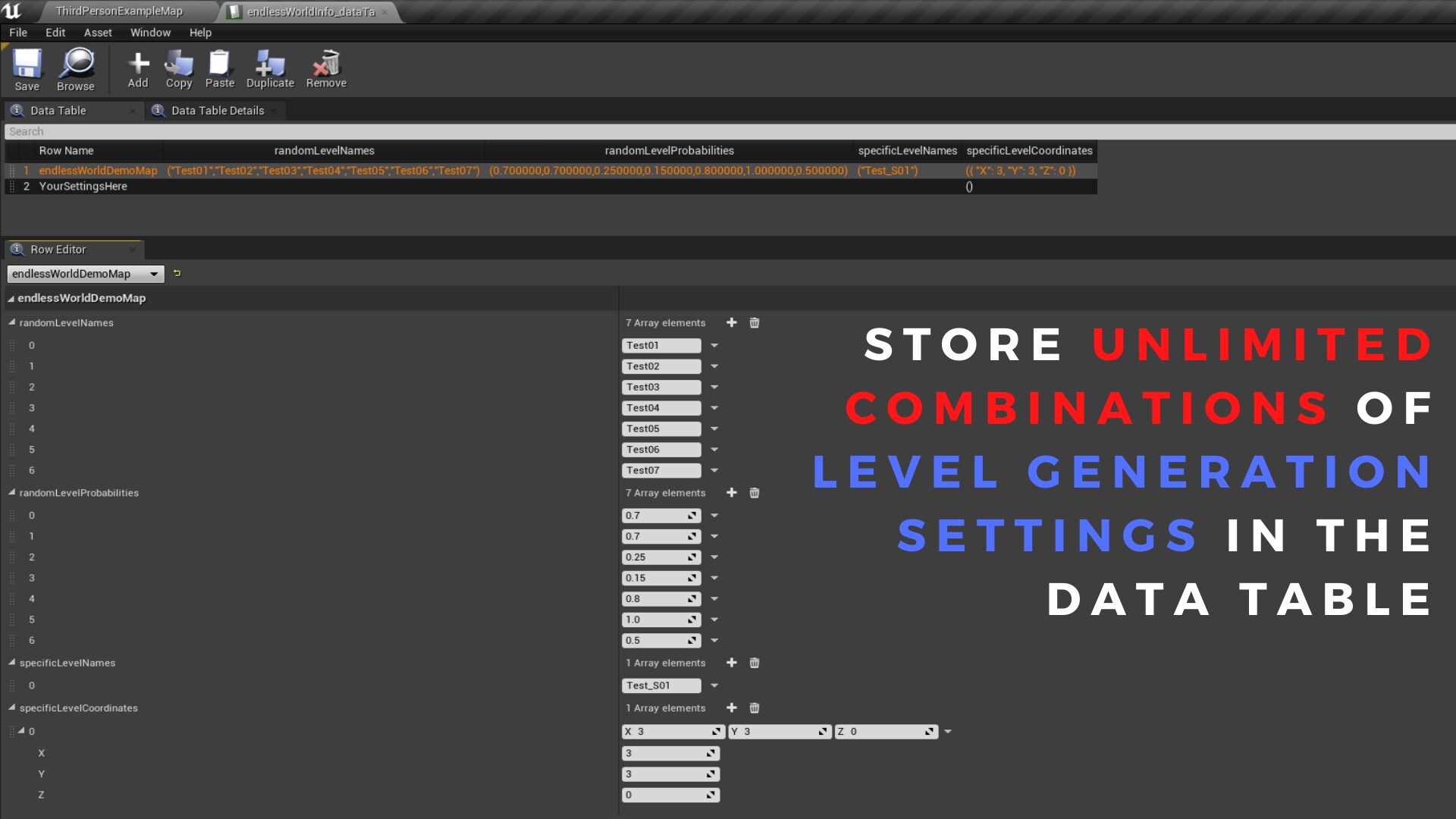Image resolution: width=1456 pixels, height=819 pixels.
Task: Click the Paste clipboard icon
Action: (x=219, y=63)
